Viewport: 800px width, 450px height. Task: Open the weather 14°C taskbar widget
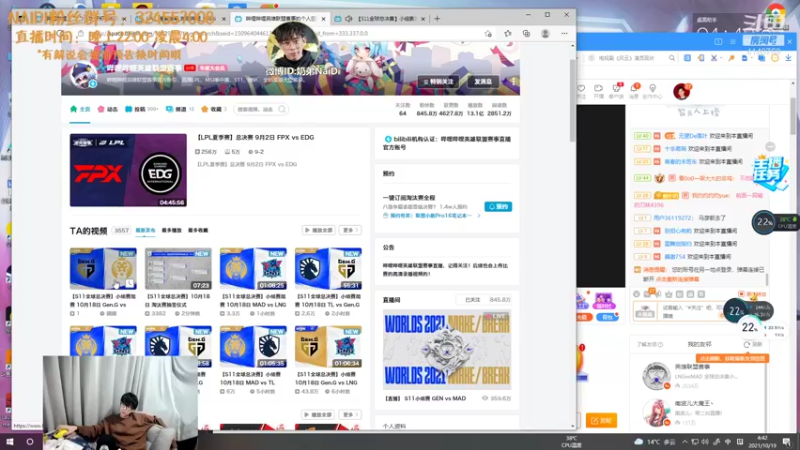point(655,442)
